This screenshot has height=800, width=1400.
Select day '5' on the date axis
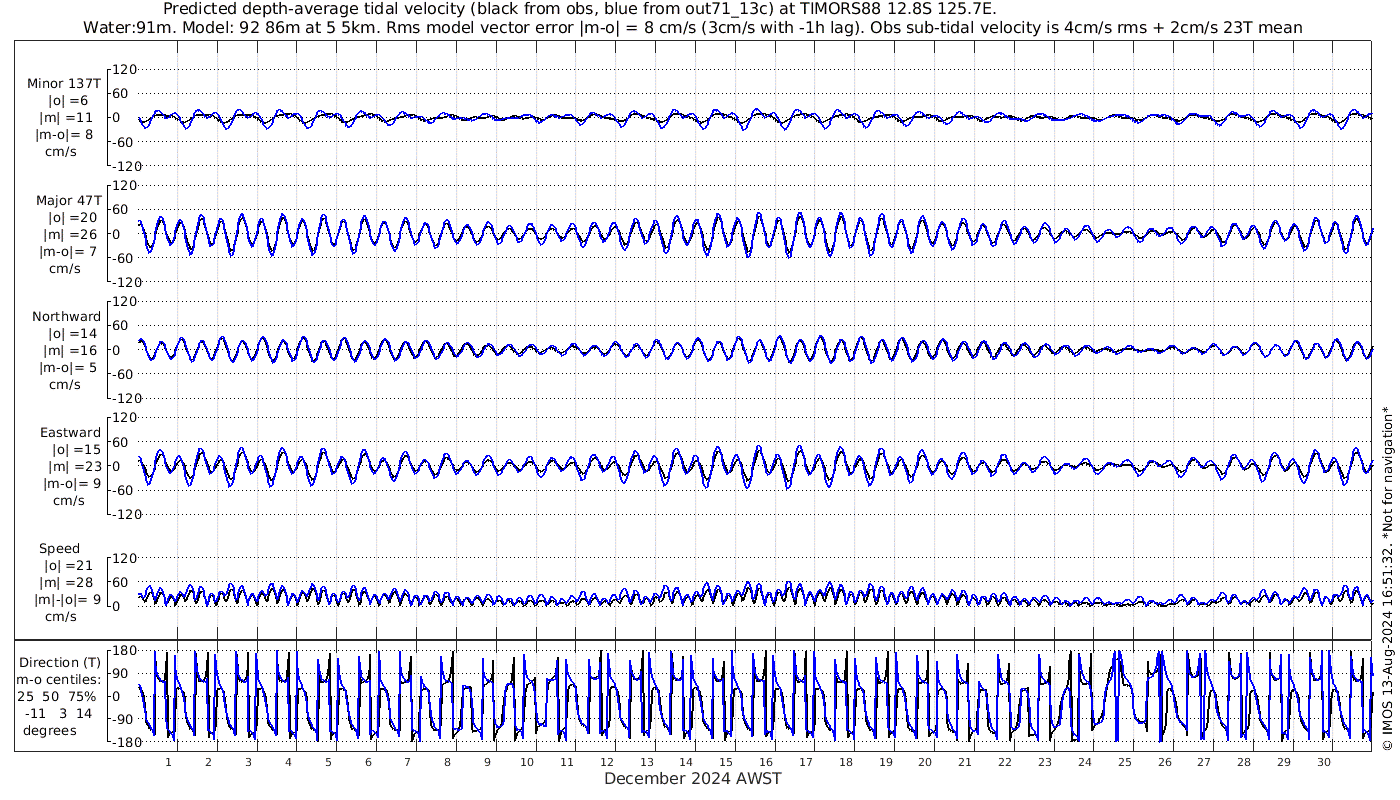pos(328,762)
